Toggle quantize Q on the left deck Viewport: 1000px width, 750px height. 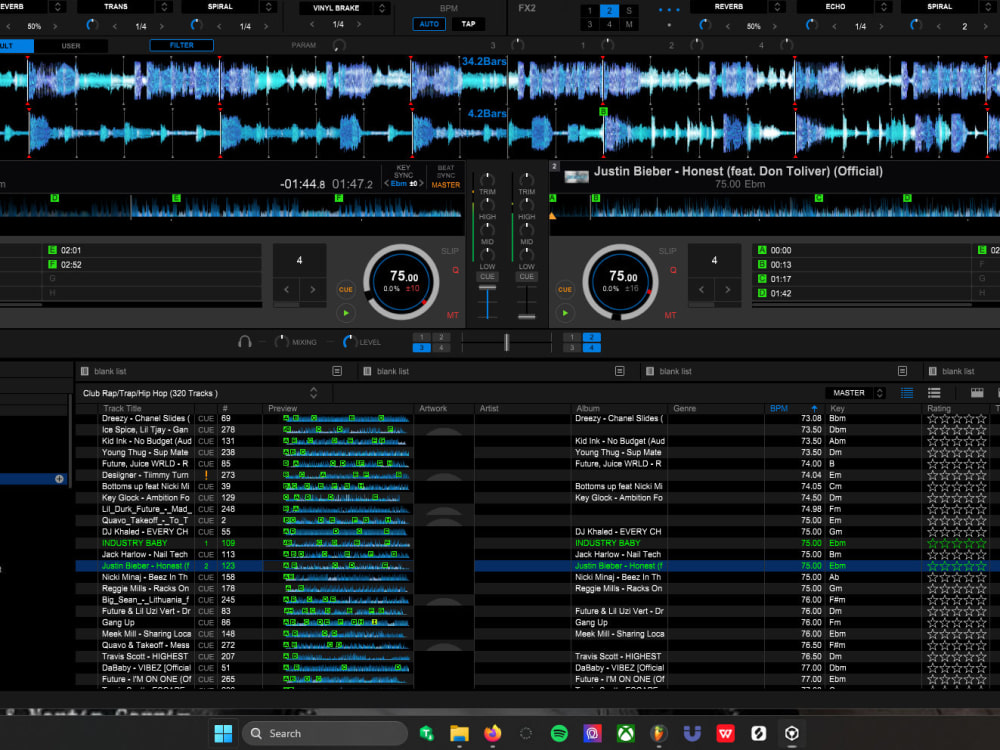[455, 270]
